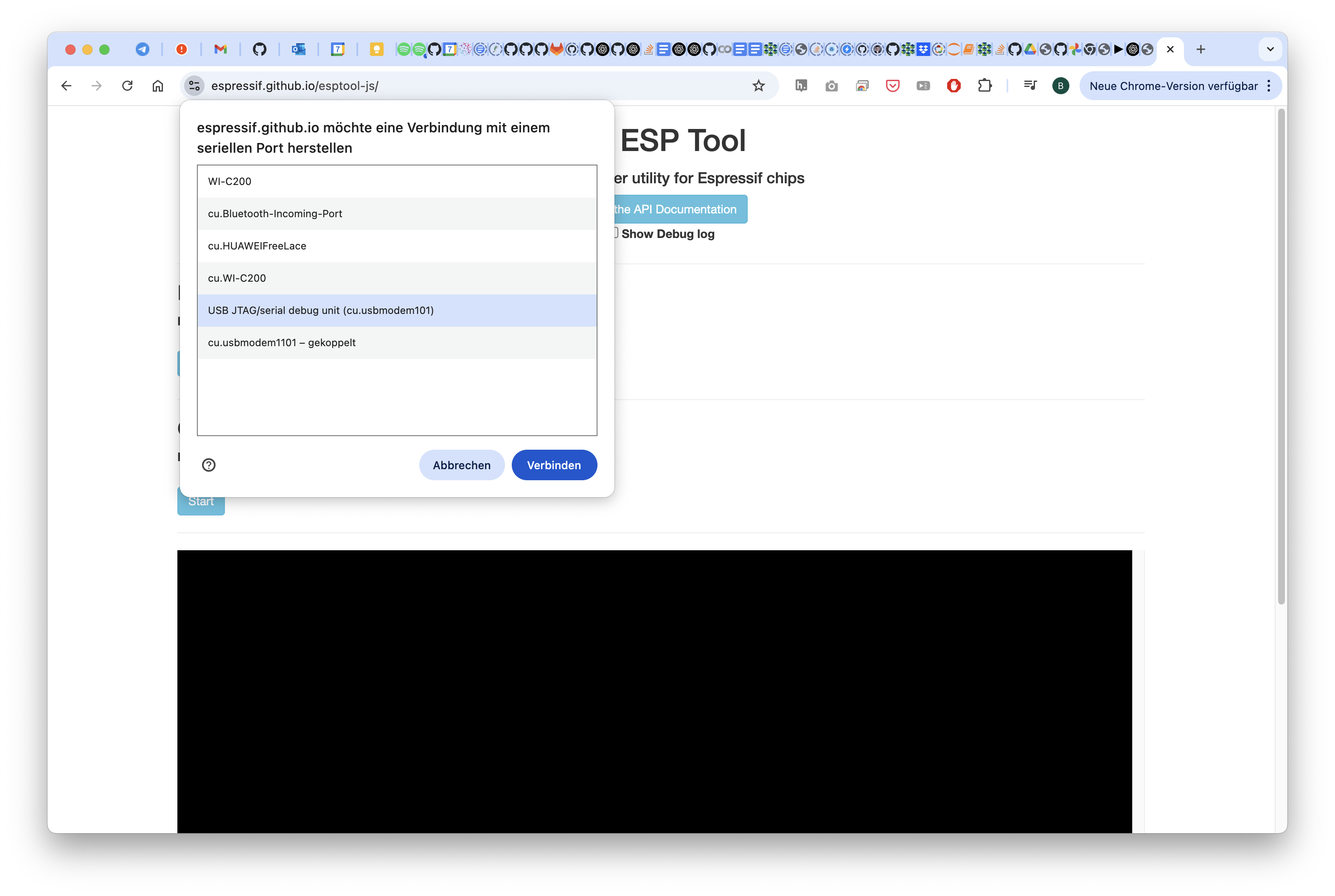
Task: Open the Pocket extension icon
Action: click(x=892, y=86)
